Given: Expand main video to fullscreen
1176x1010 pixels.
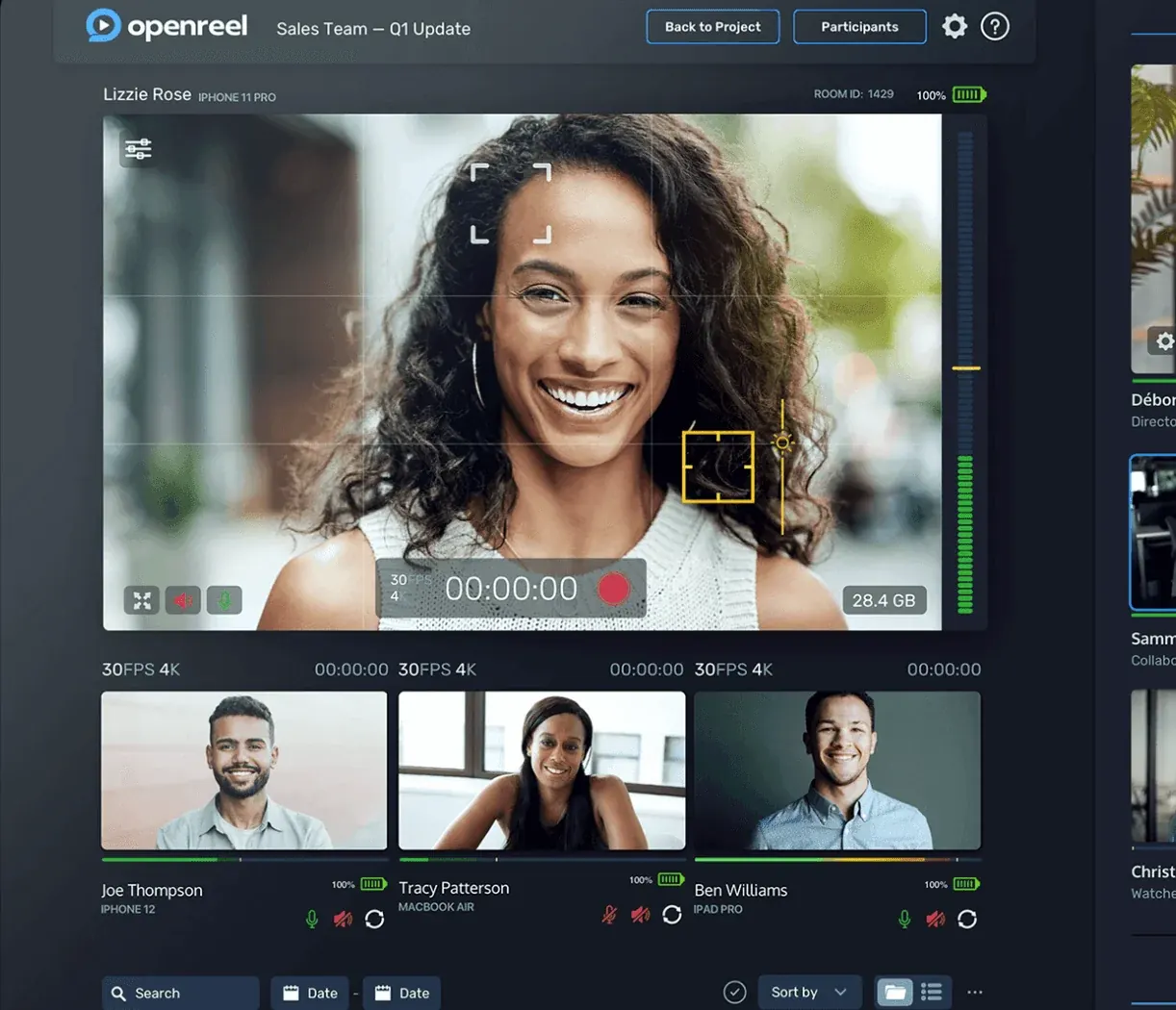Looking at the screenshot, I should tap(141, 601).
